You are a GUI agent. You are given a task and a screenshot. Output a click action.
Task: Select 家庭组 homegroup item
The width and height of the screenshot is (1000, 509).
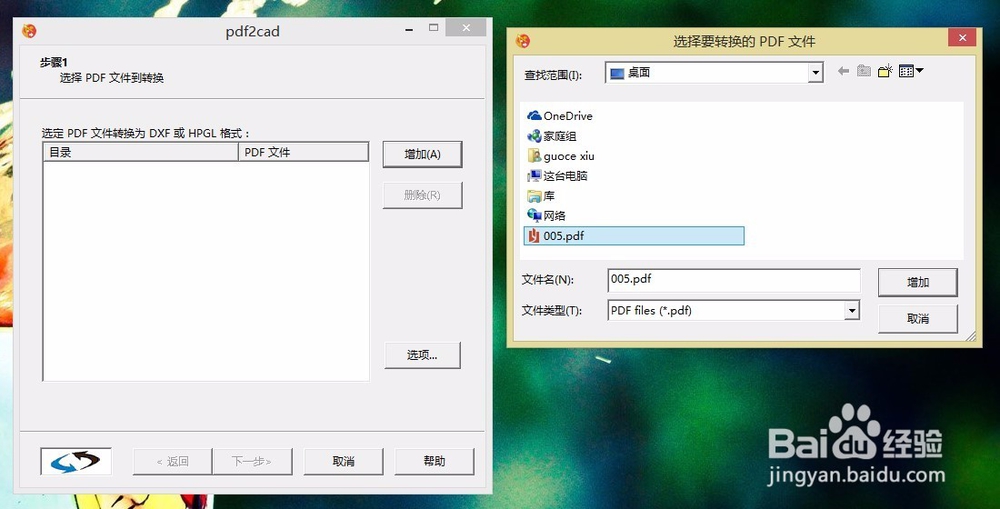pyautogui.click(x=552, y=136)
